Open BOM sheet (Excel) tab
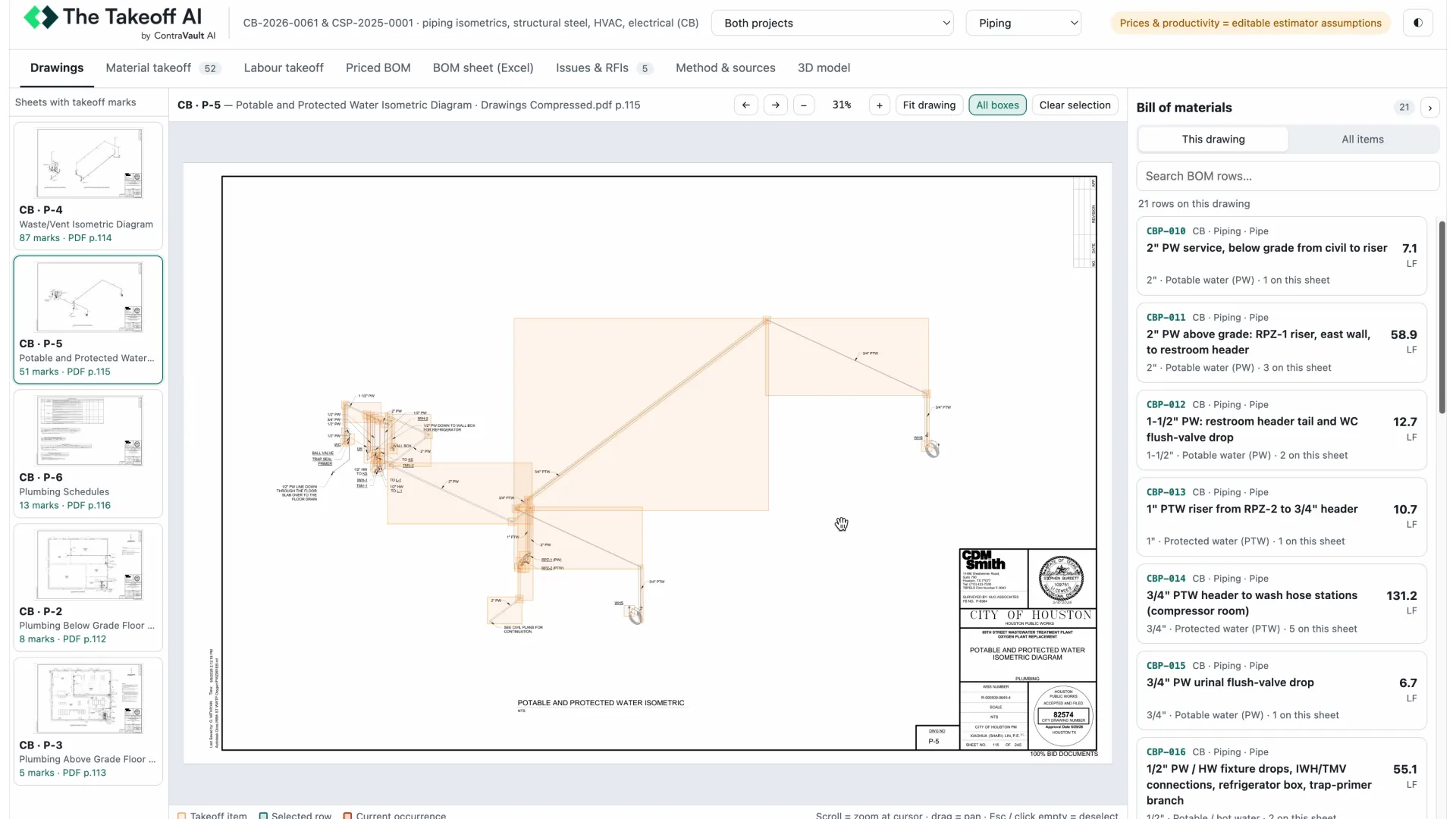The image size is (1456, 819). (x=483, y=67)
